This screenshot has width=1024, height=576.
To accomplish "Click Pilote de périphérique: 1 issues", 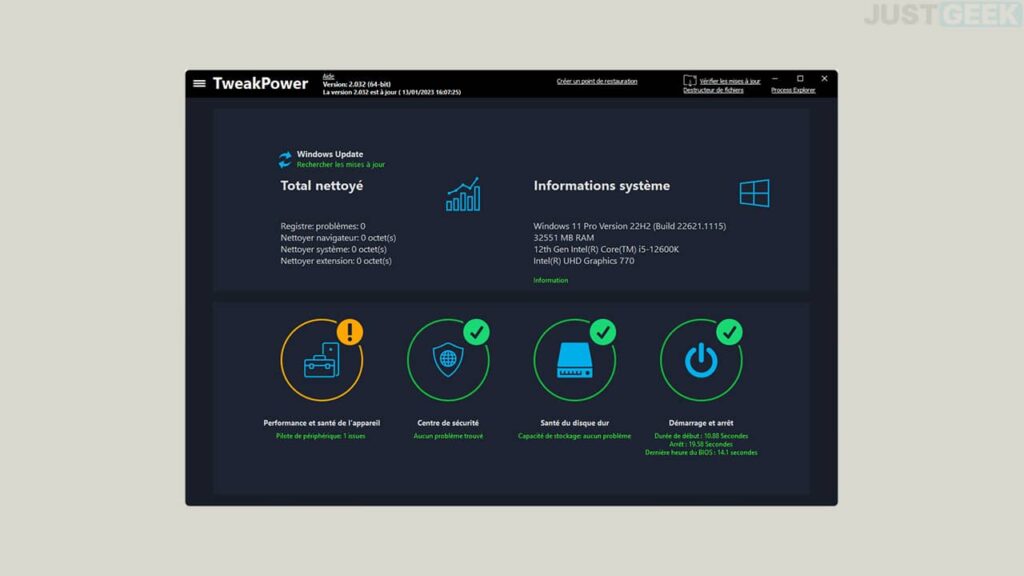I will (x=321, y=436).
